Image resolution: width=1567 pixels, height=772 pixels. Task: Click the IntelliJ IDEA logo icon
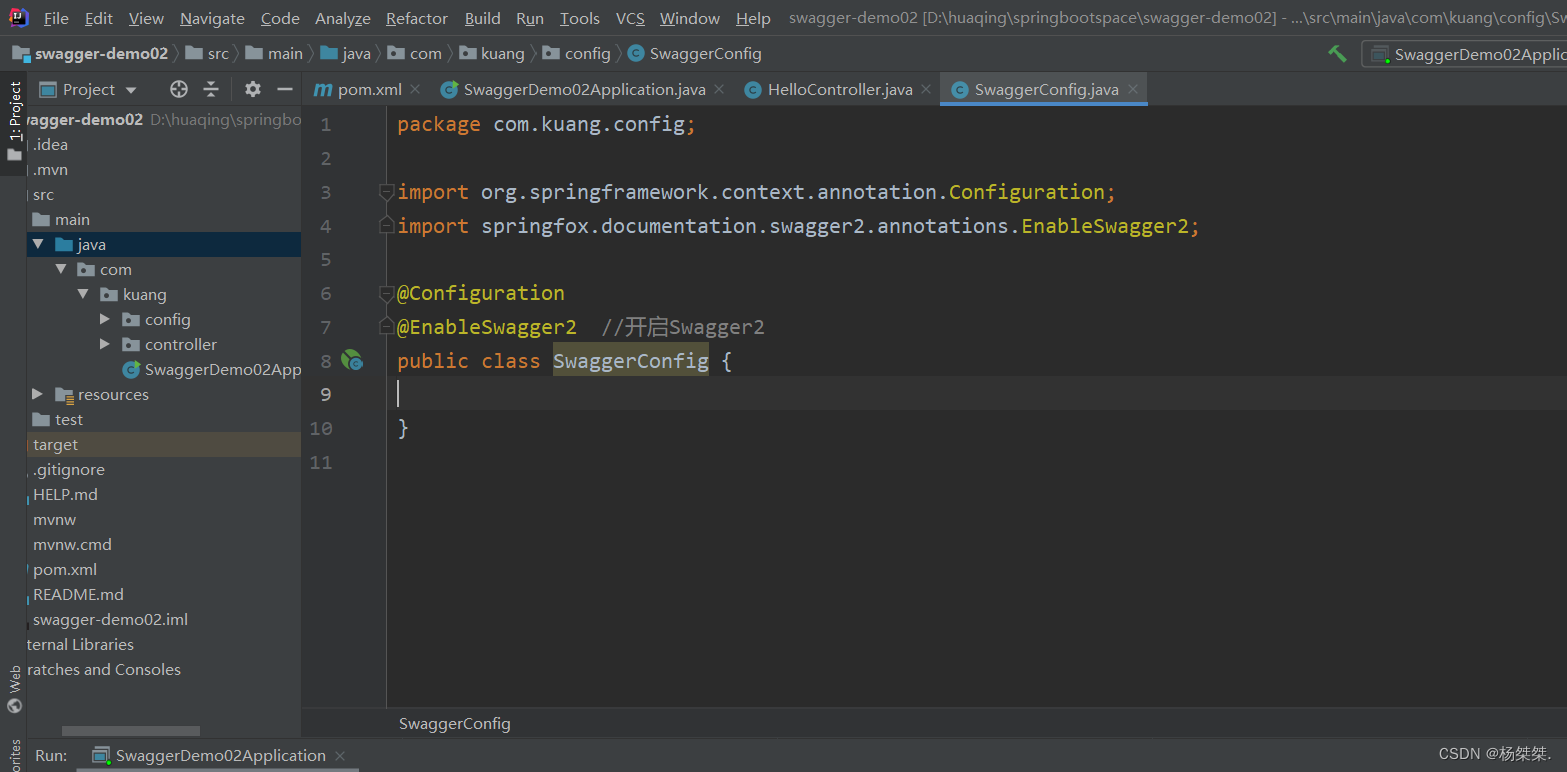[x=19, y=17]
